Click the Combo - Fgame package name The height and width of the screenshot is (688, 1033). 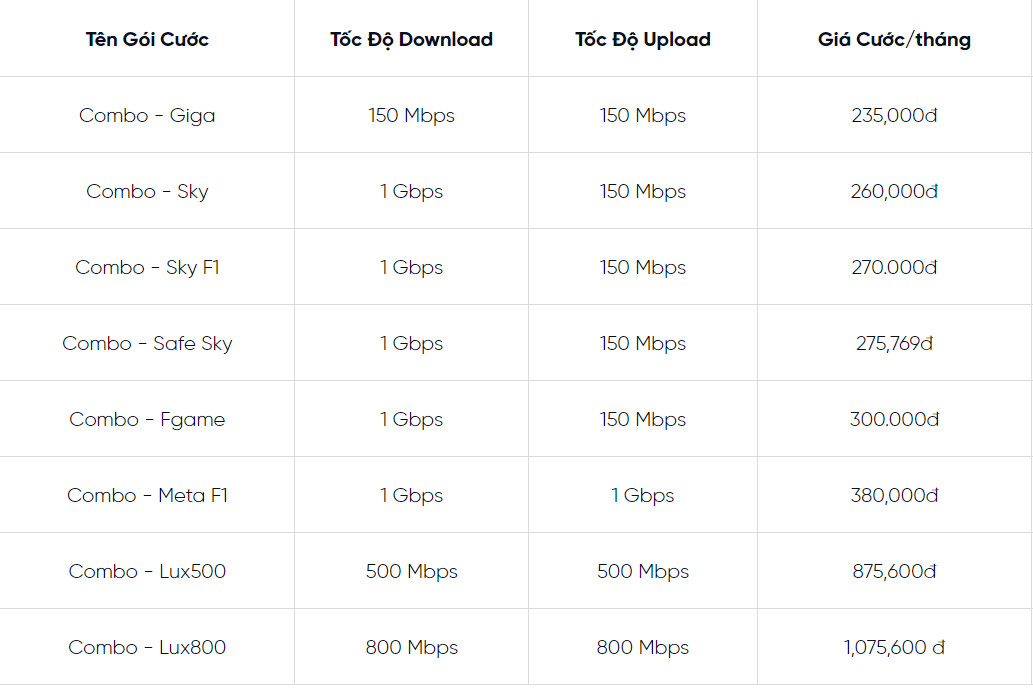147,420
